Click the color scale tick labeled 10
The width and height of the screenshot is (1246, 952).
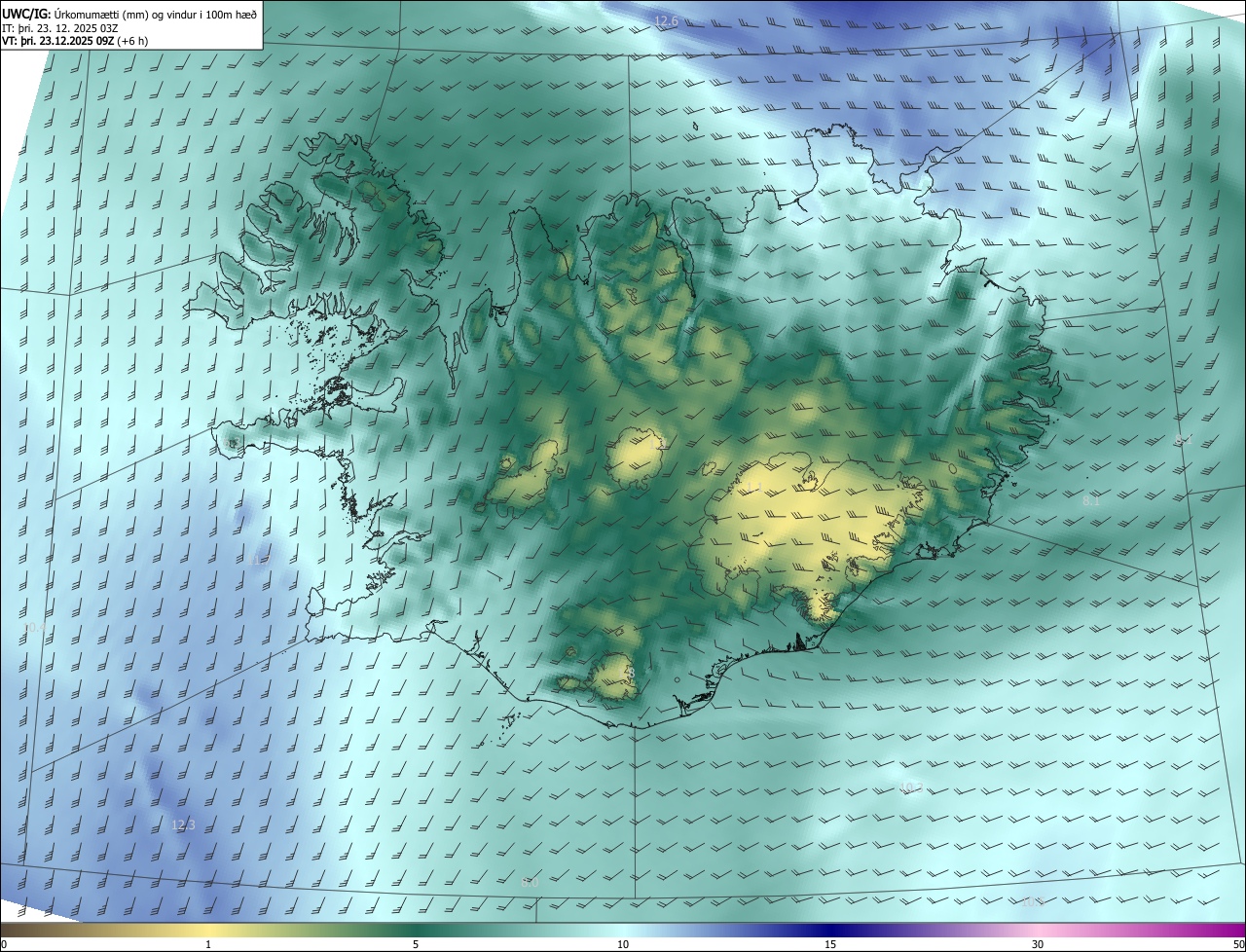pyautogui.click(x=623, y=944)
